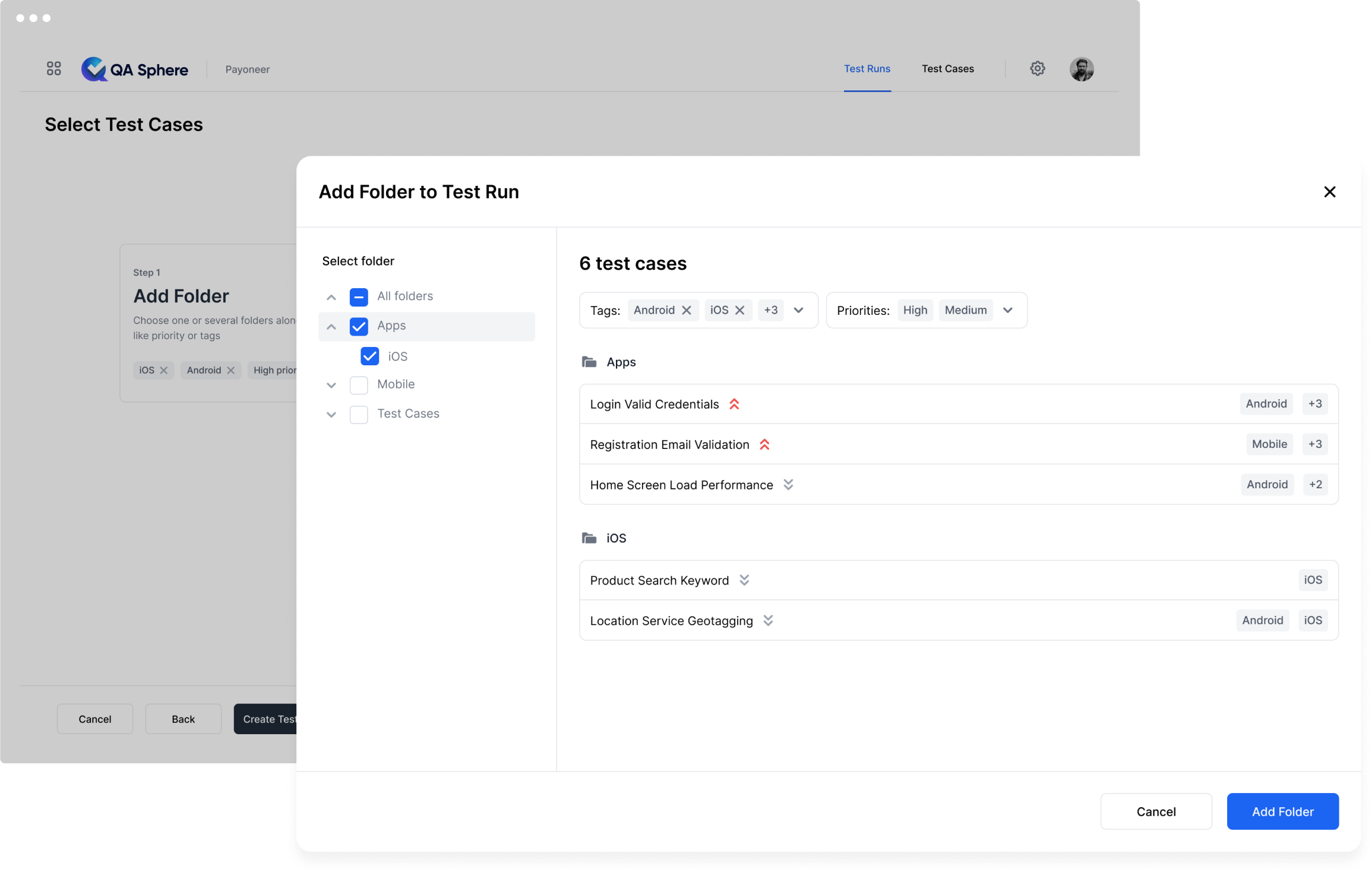Open the Priorities filter dropdown
The height and width of the screenshot is (872, 1372).
[1007, 310]
